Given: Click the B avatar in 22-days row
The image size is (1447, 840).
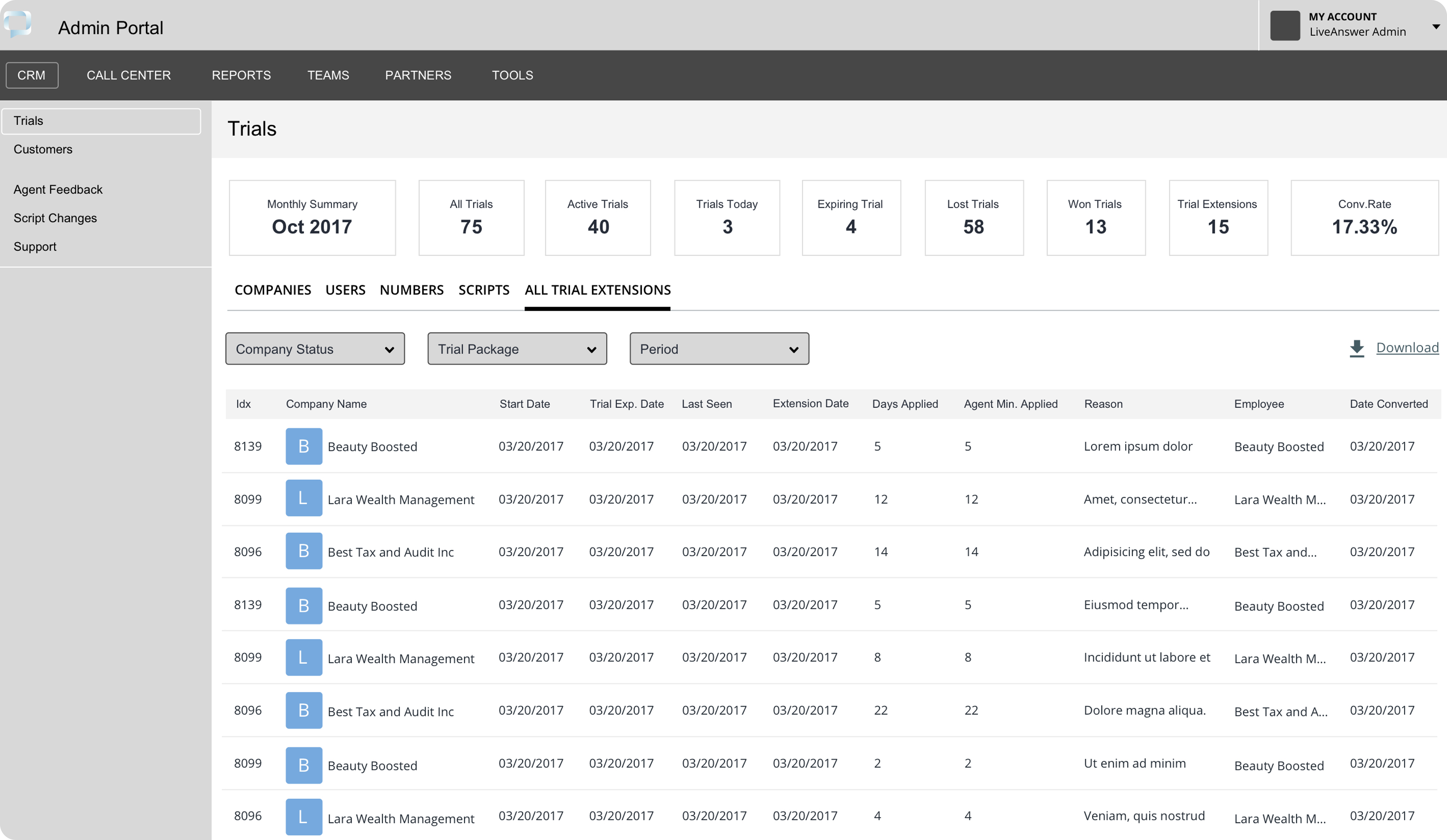Looking at the screenshot, I should coord(304,710).
